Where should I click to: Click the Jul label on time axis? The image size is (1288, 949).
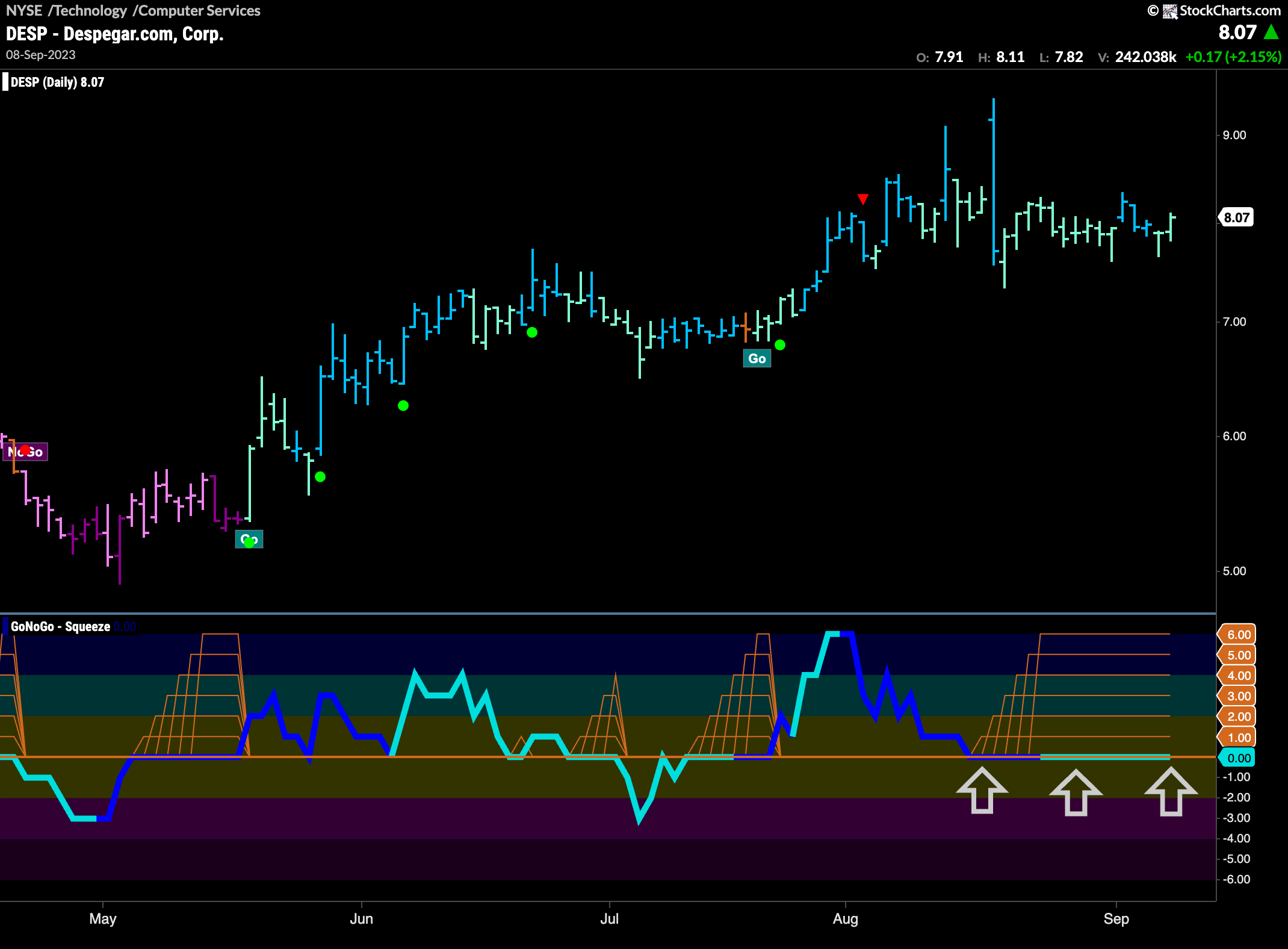[609, 918]
